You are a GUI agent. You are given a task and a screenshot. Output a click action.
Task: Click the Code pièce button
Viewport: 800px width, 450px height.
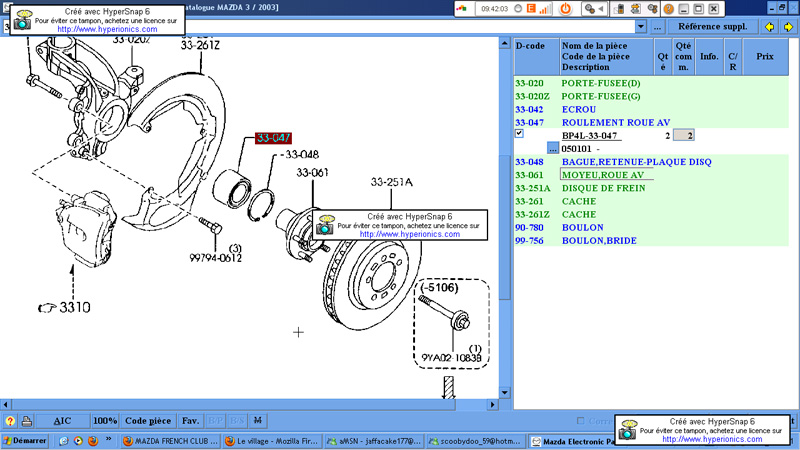(x=148, y=421)
